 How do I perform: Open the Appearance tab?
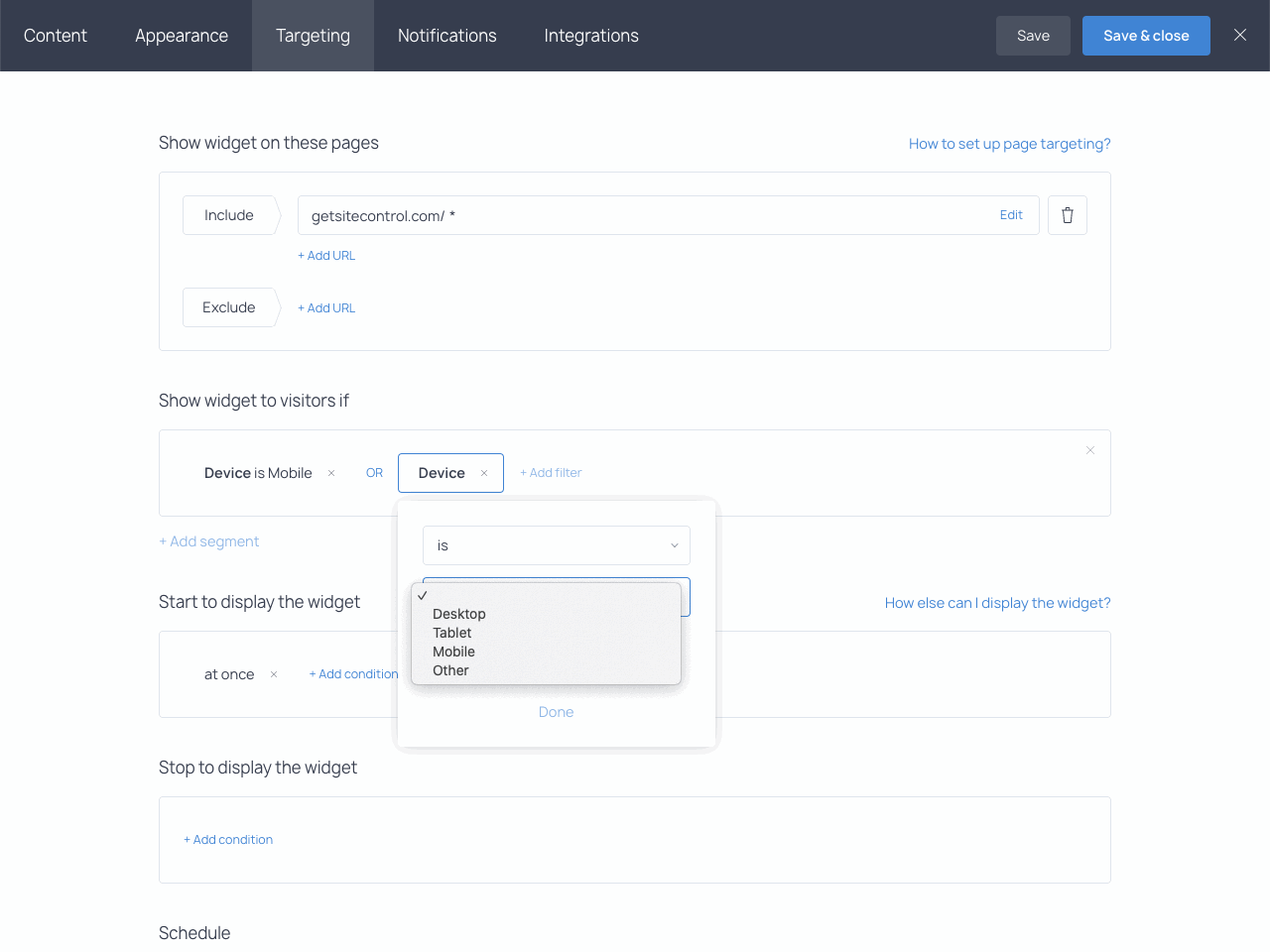point(182,36)
